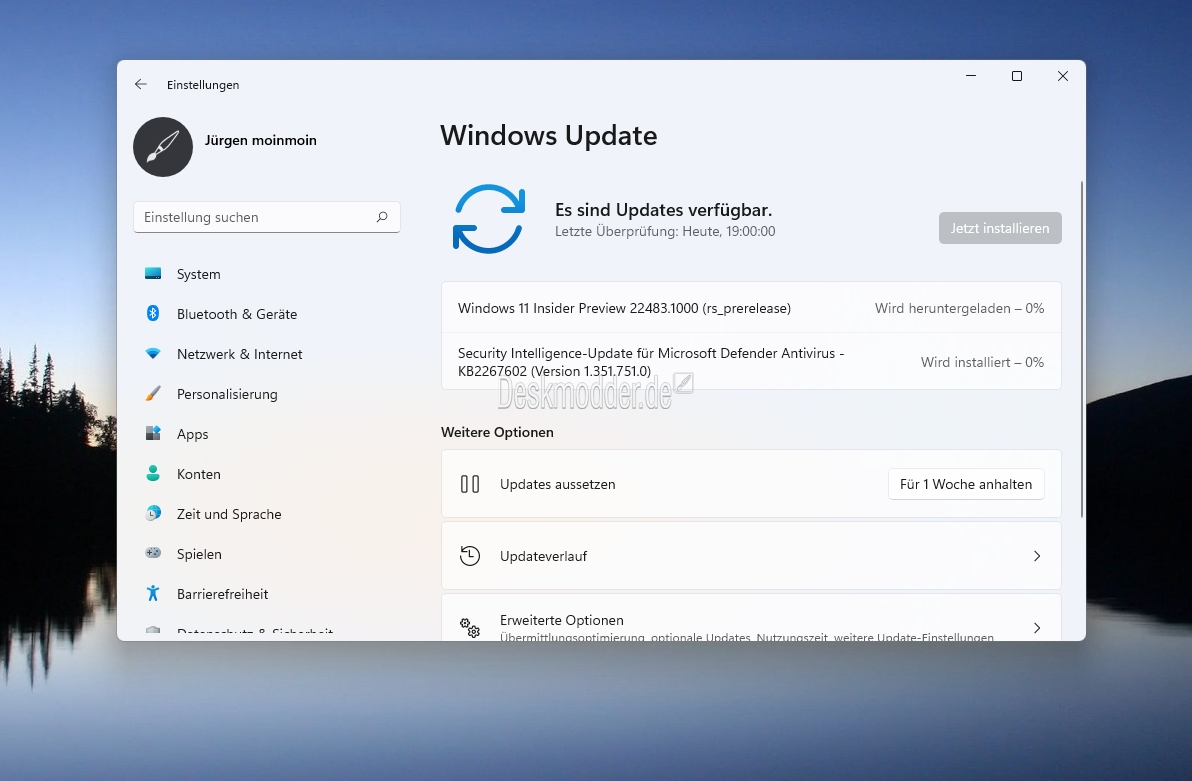Expand Updateverlauf via its chevron arrow

(x=1037, y=556)
